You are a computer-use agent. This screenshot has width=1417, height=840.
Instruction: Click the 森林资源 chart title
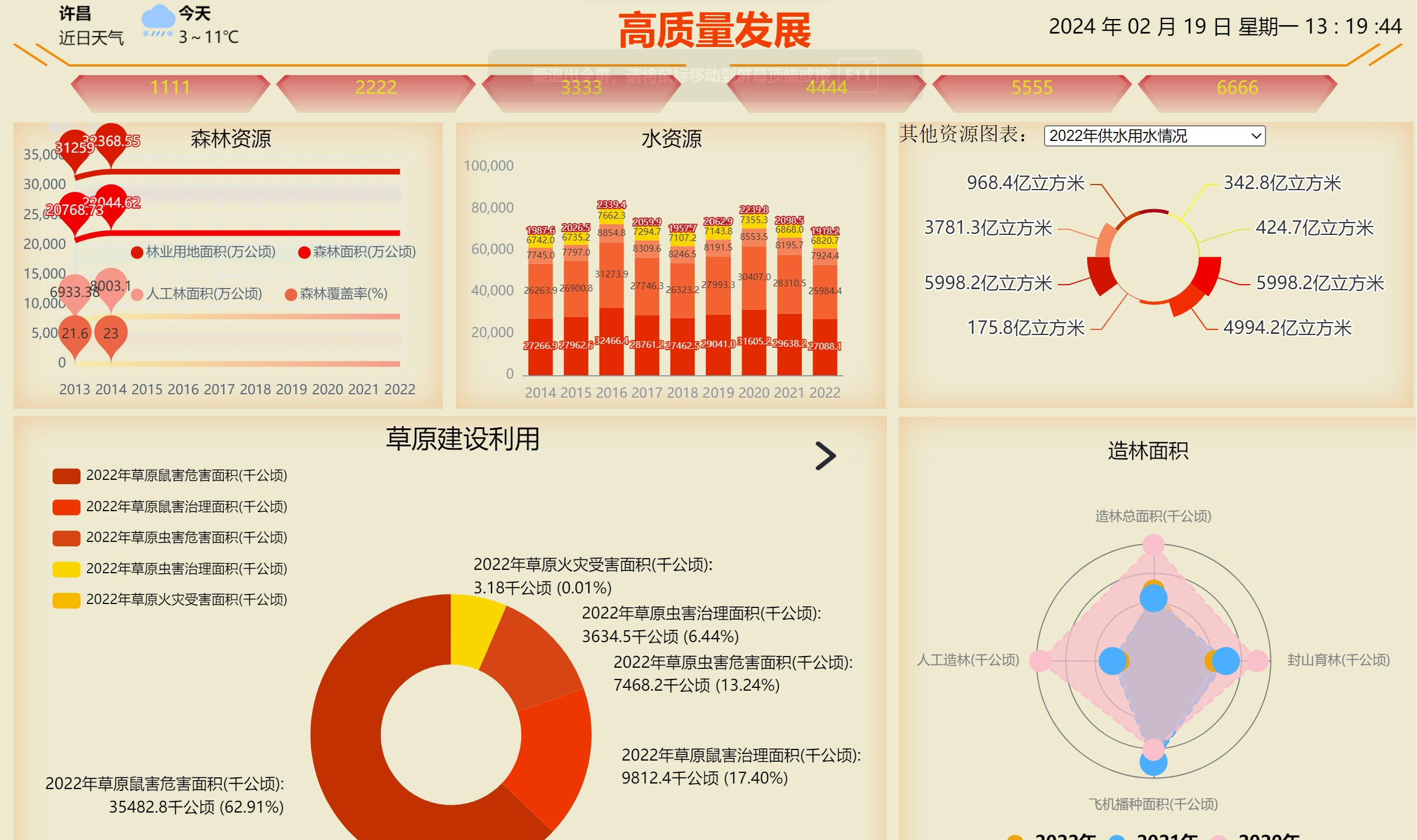click(x=231, y=139)
